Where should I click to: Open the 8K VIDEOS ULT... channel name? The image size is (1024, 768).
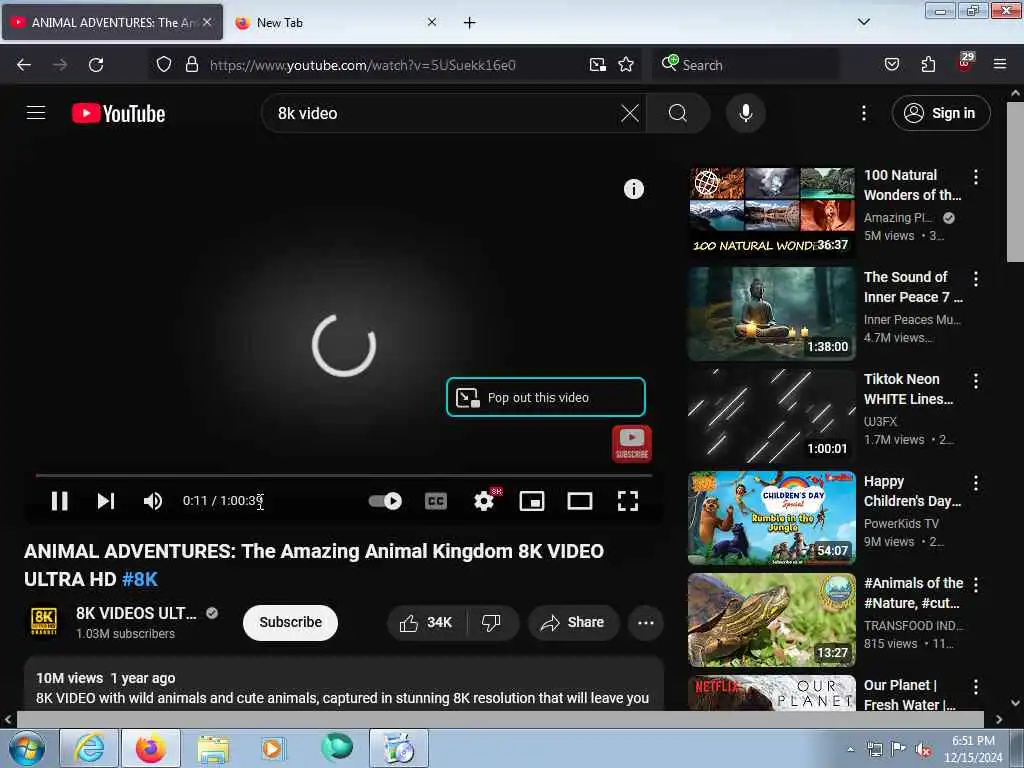coord(136,613)
